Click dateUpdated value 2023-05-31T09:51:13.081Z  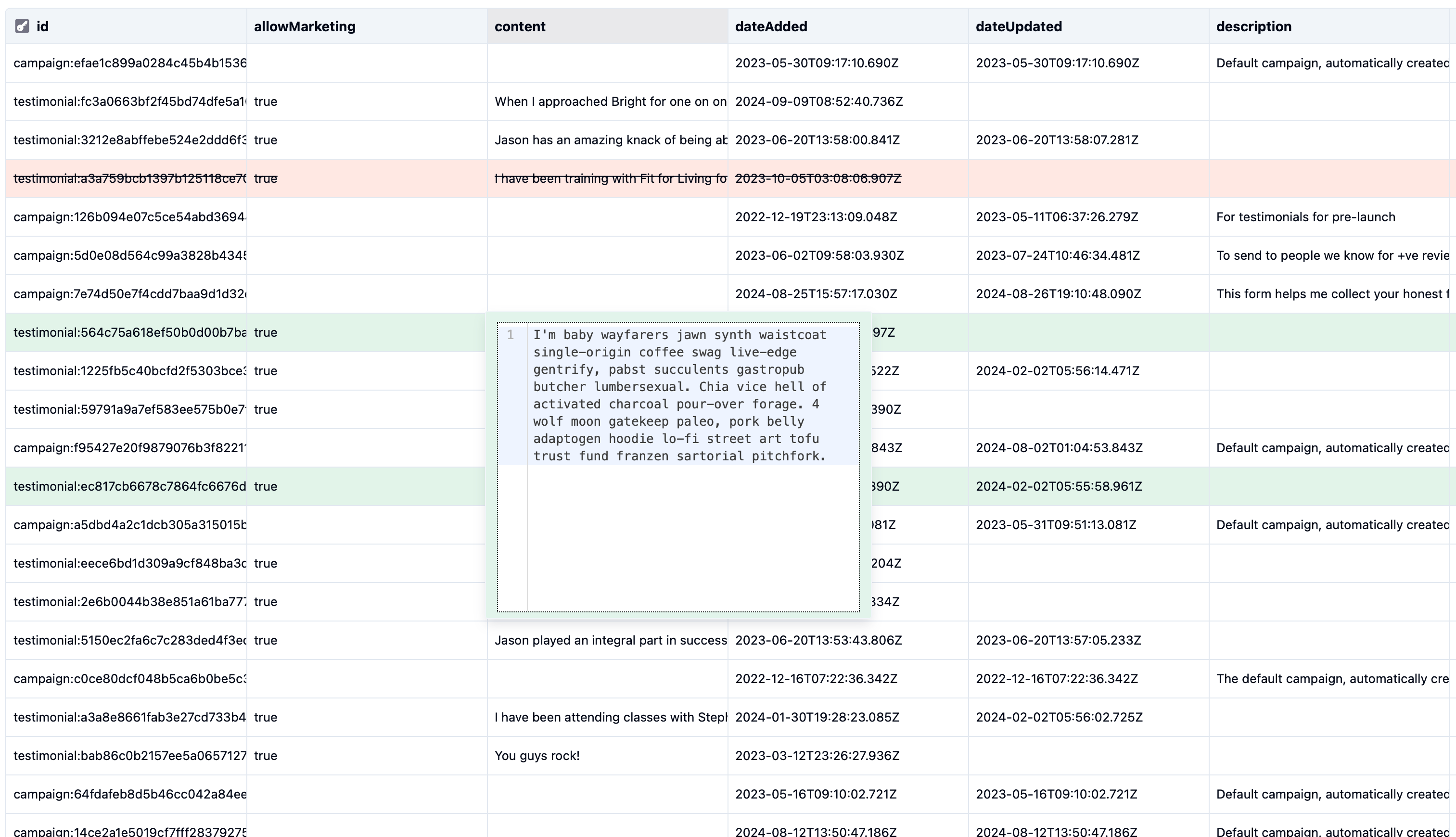(1056, 525)
